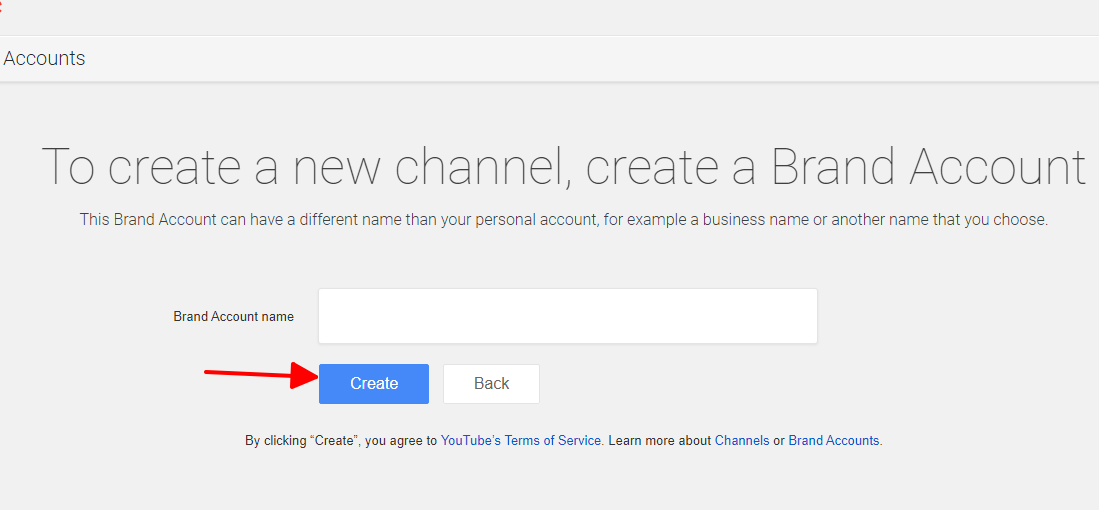
Task: Open YouTube's Terms of Service link
Action: pos(521,441)
